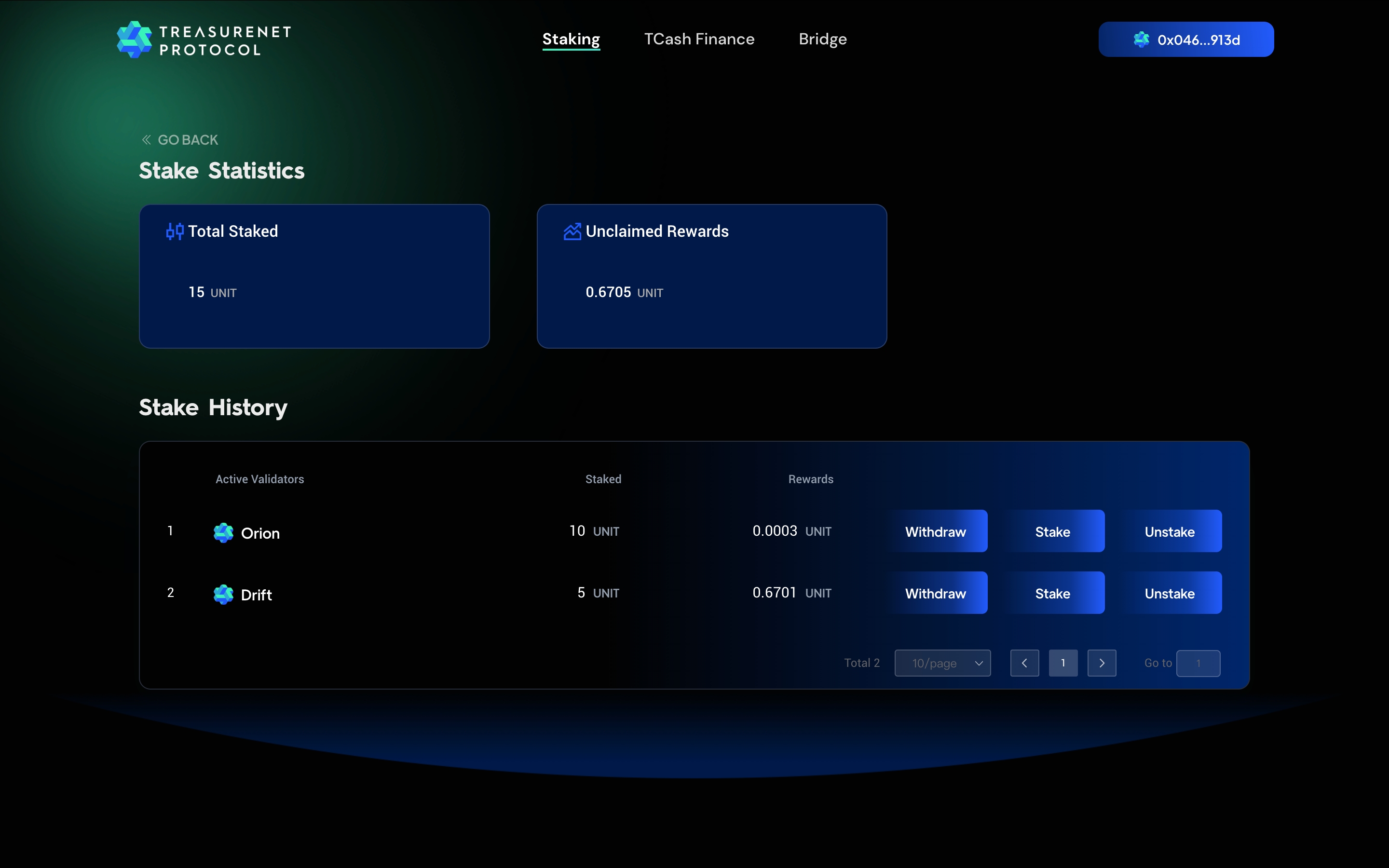The image size is (1389, 868).
Task: Open wallet 0x046...913d button
Action: (x=1186, y=39)
